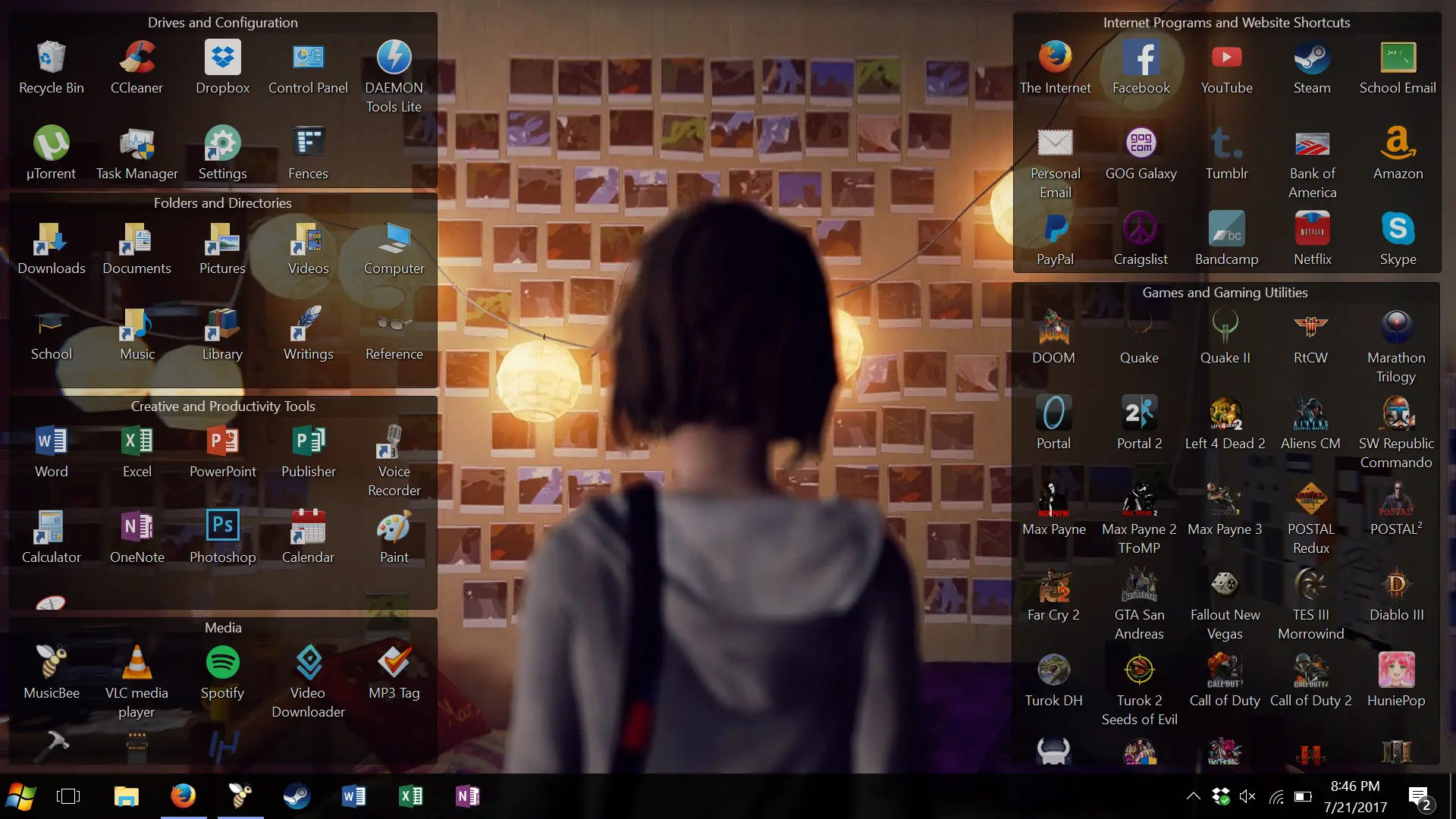
Task: Launch Word from Creative and Productivity Tools
Action: [51, 452]
